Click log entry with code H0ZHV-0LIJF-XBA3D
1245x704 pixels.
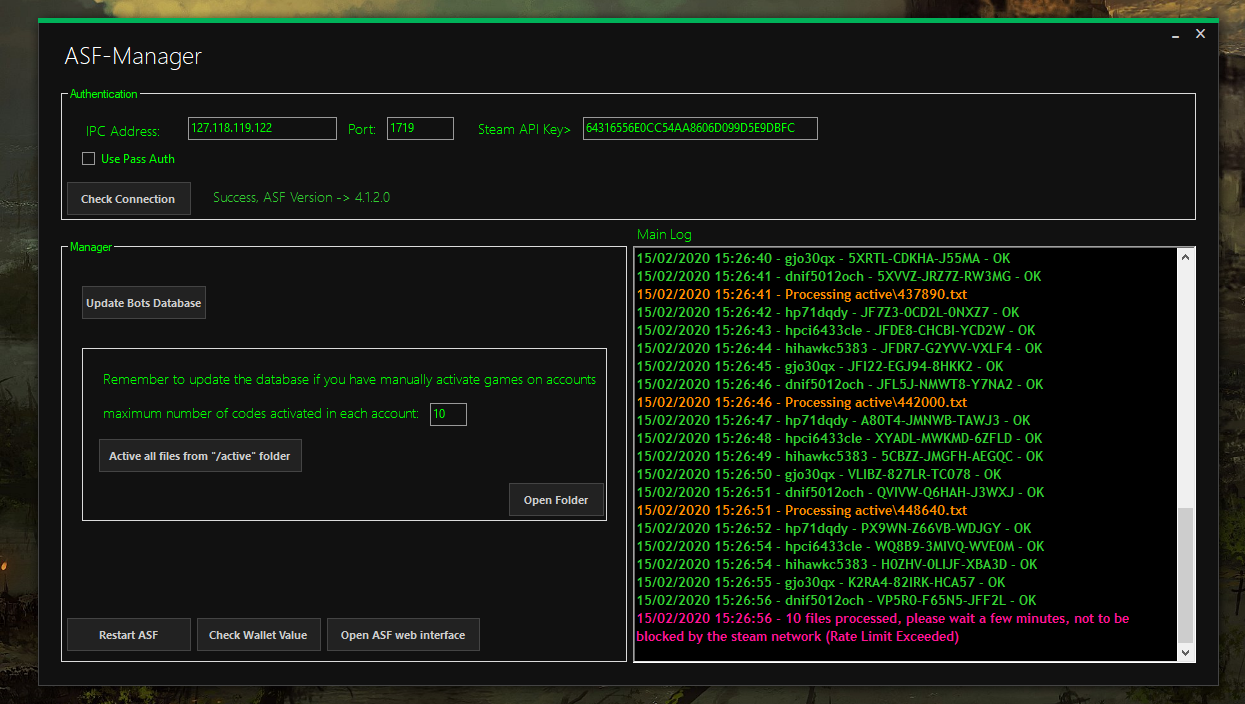pyautogui.click(x=837, y=564)
